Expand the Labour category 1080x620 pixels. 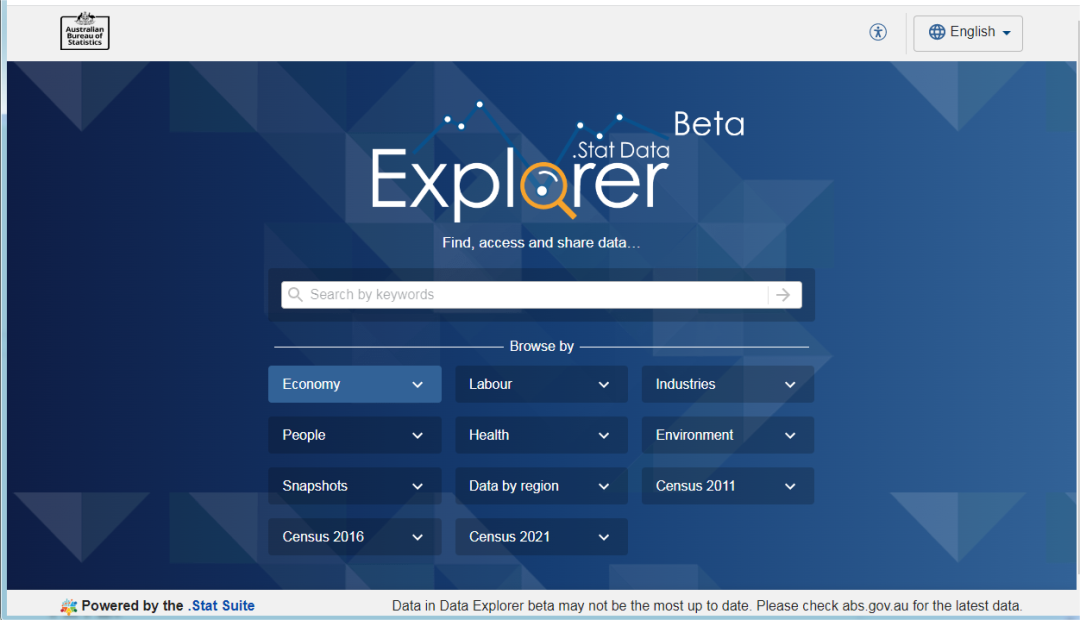coord(541,384)
